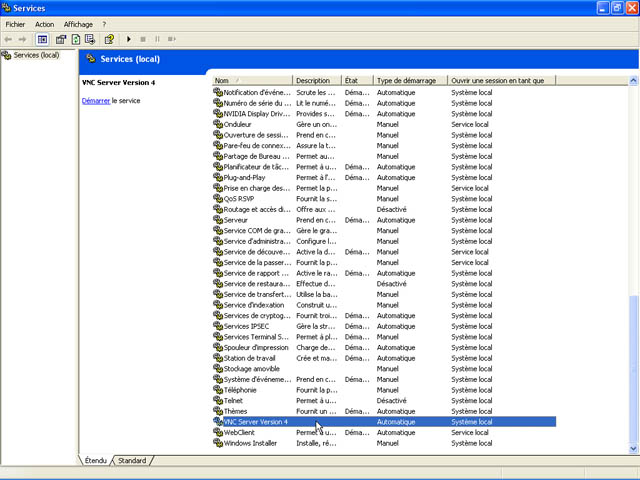This screenshot has height=480, width=640.
Task: Click gear icon of QoS RSVP service
Action: click(218, 199)
